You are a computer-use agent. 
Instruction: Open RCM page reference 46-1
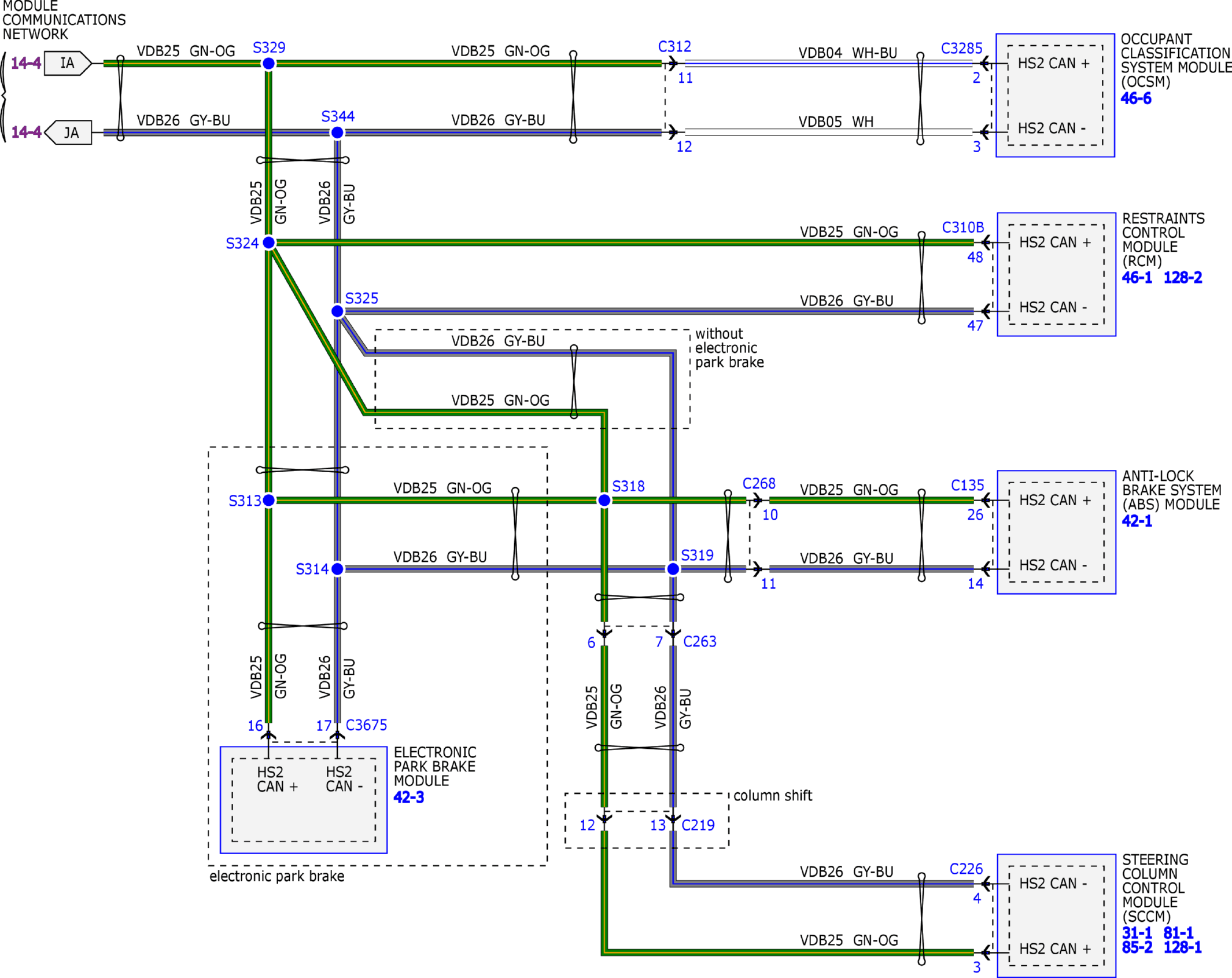(x=1137, y=278)
